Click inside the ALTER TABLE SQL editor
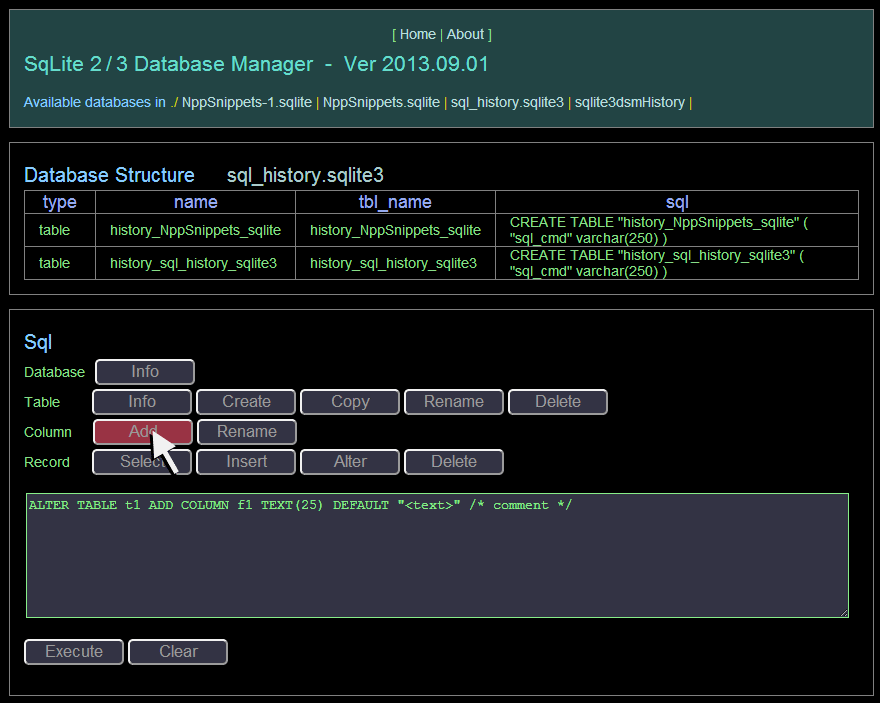This screenshot has width=880, height=703. [x=438, y=555]
